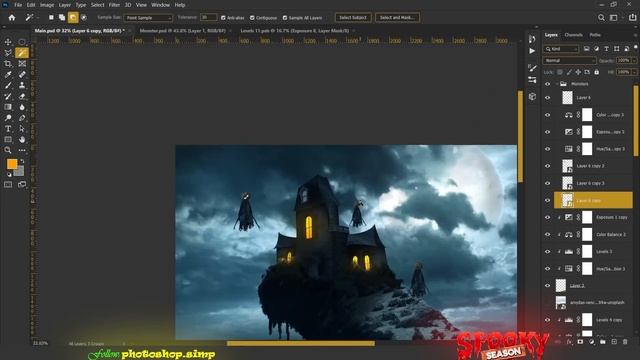Switch to the Monster.psd document tab
640x360 pixels.
[x=182, y=31]
